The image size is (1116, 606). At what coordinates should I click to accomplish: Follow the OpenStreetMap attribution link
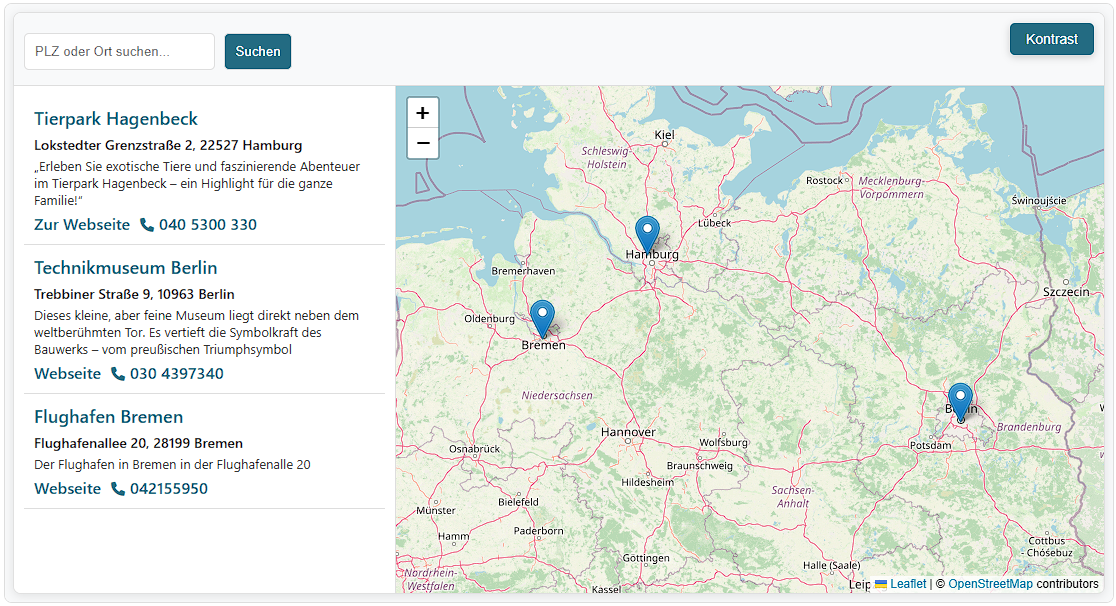[x=990, y=584]
